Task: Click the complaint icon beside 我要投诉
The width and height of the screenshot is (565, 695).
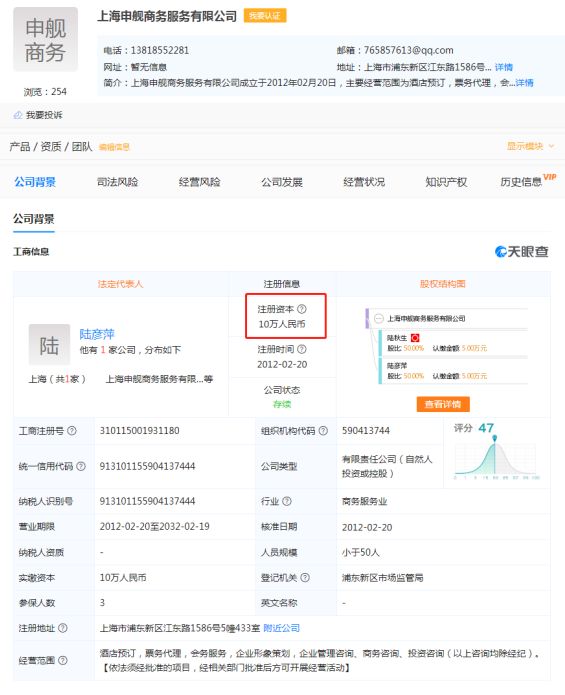Action: coord(18,115)
